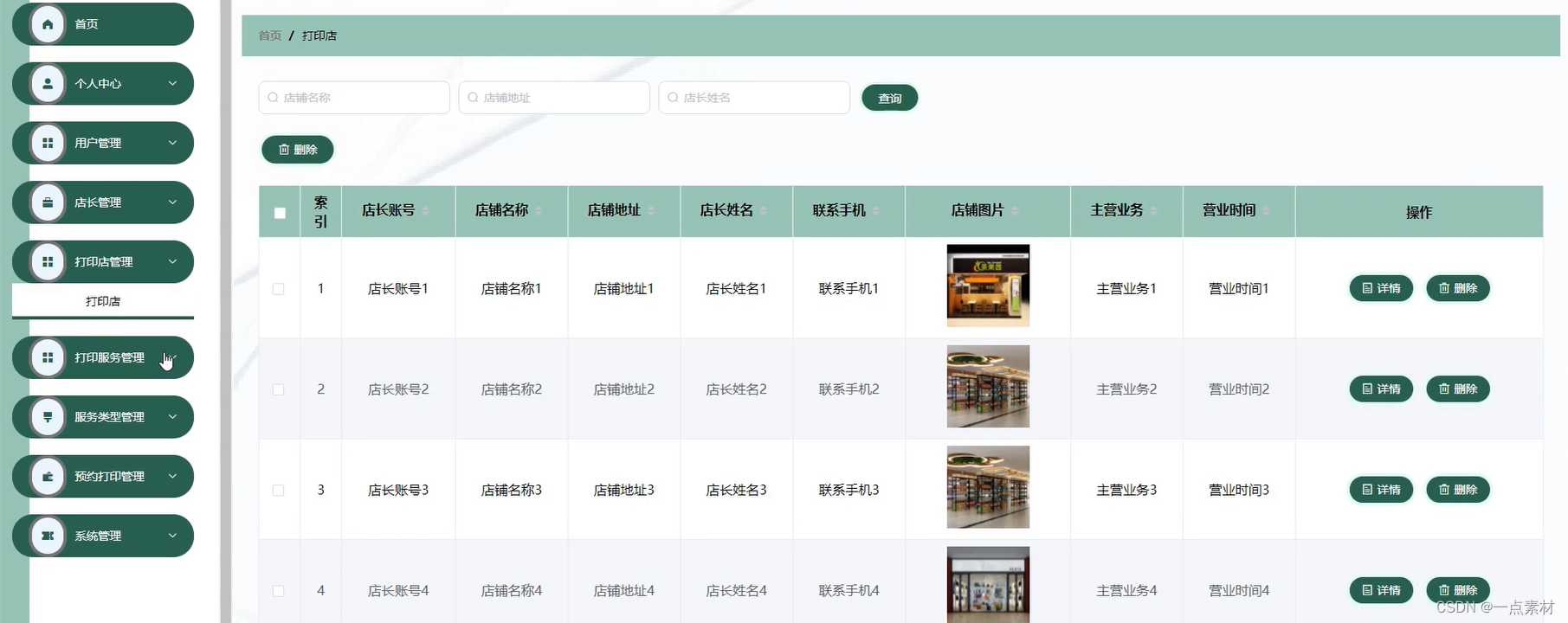The width and height of the screenshot is (1568, 623).
Task: Click the 打印店 breadcrumb text
Action: coord(319,35)
